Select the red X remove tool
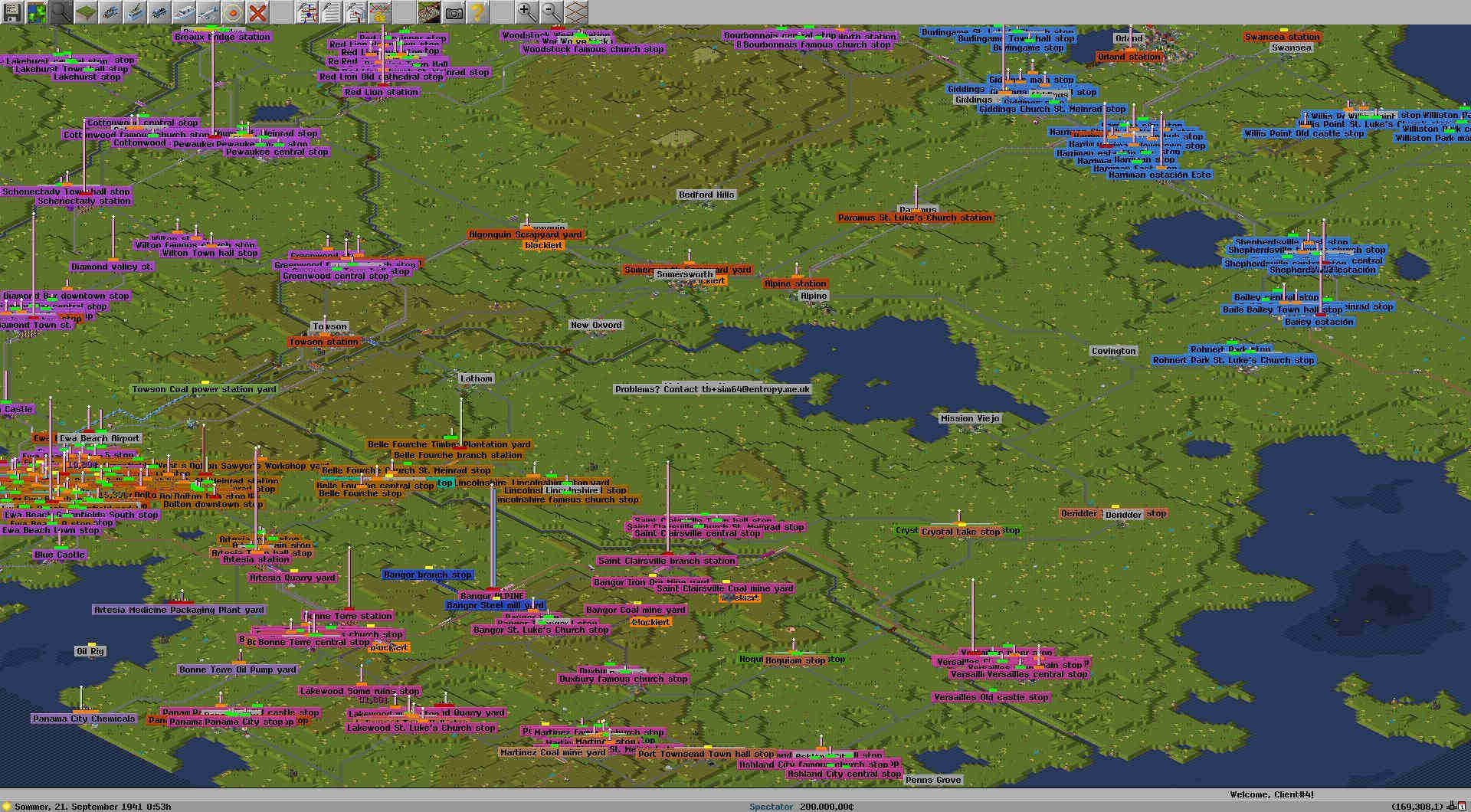The width and height of the screenshot is (1471, 812). pyautogui.click(x=258, y=11)
